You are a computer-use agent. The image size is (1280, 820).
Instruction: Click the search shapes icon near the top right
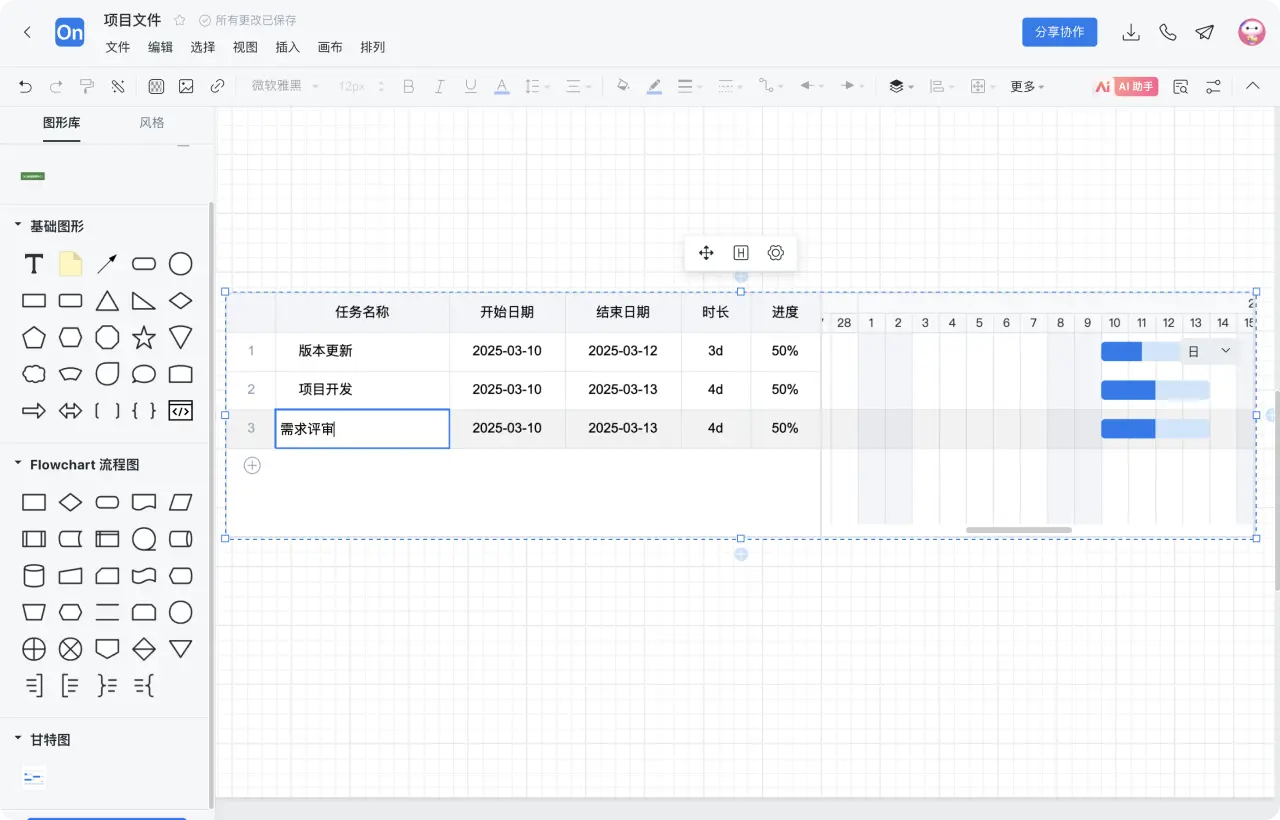[1180, 87]
